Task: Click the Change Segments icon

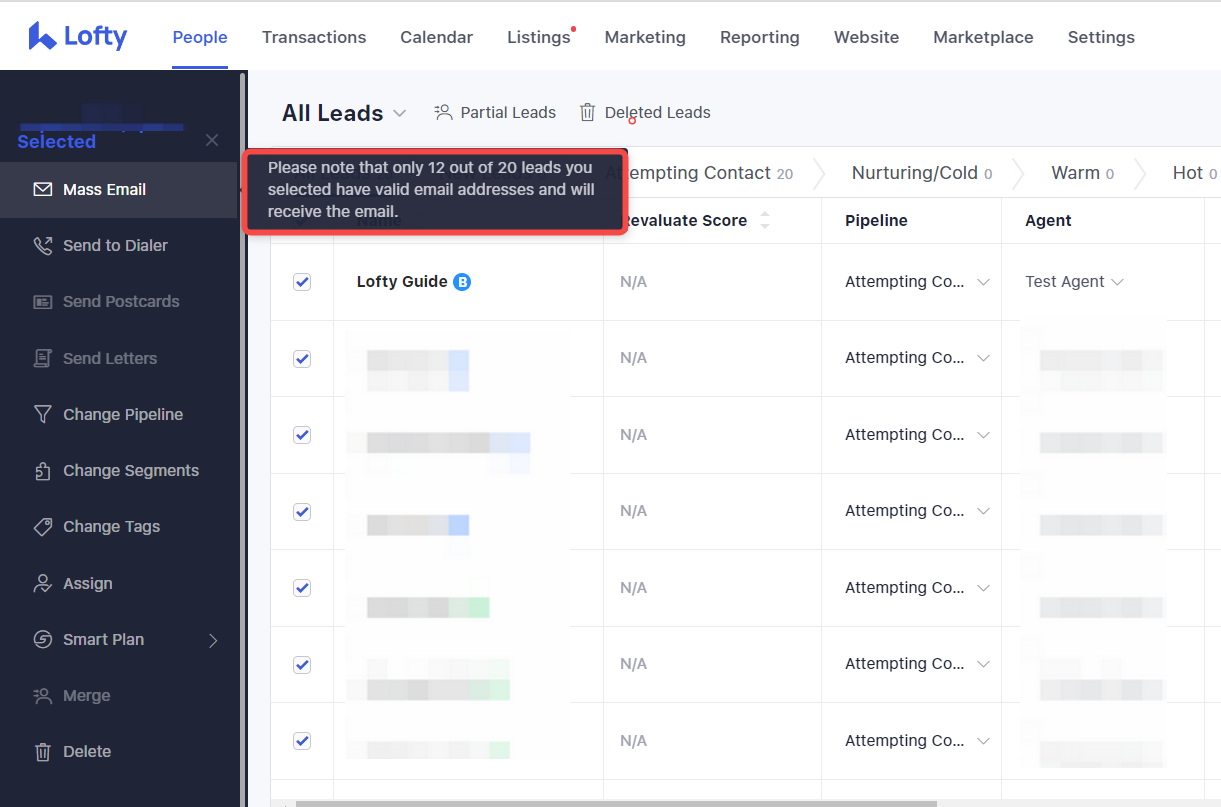Action: click(42, 470)
